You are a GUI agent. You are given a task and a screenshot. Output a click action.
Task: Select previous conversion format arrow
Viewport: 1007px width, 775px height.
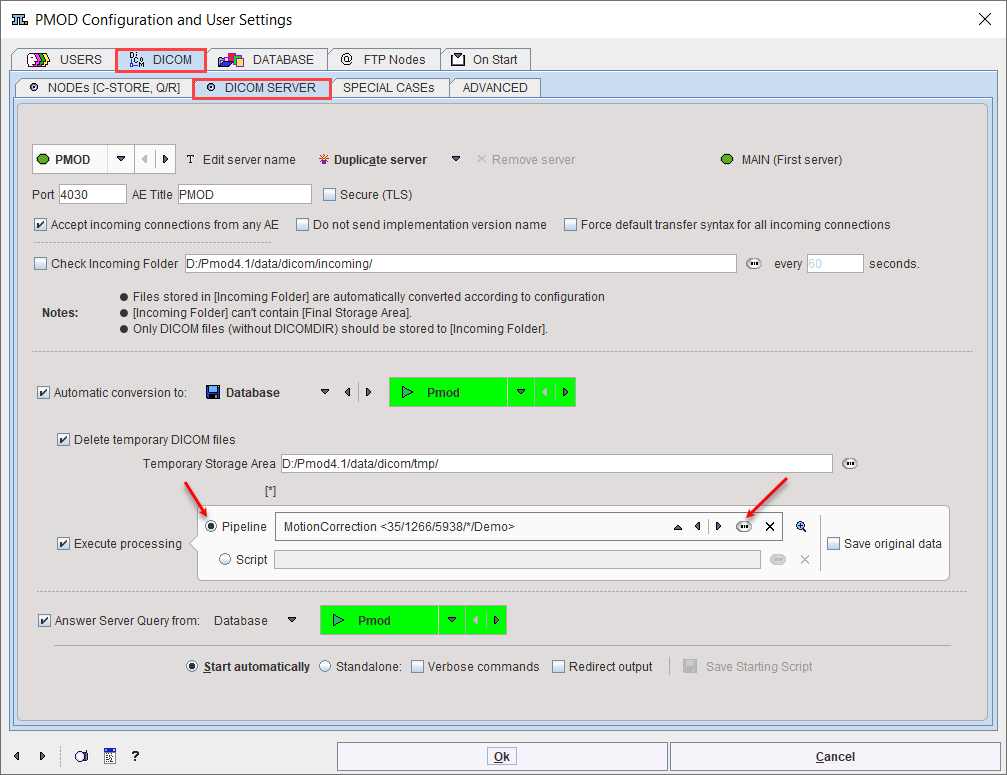point(347,392)
